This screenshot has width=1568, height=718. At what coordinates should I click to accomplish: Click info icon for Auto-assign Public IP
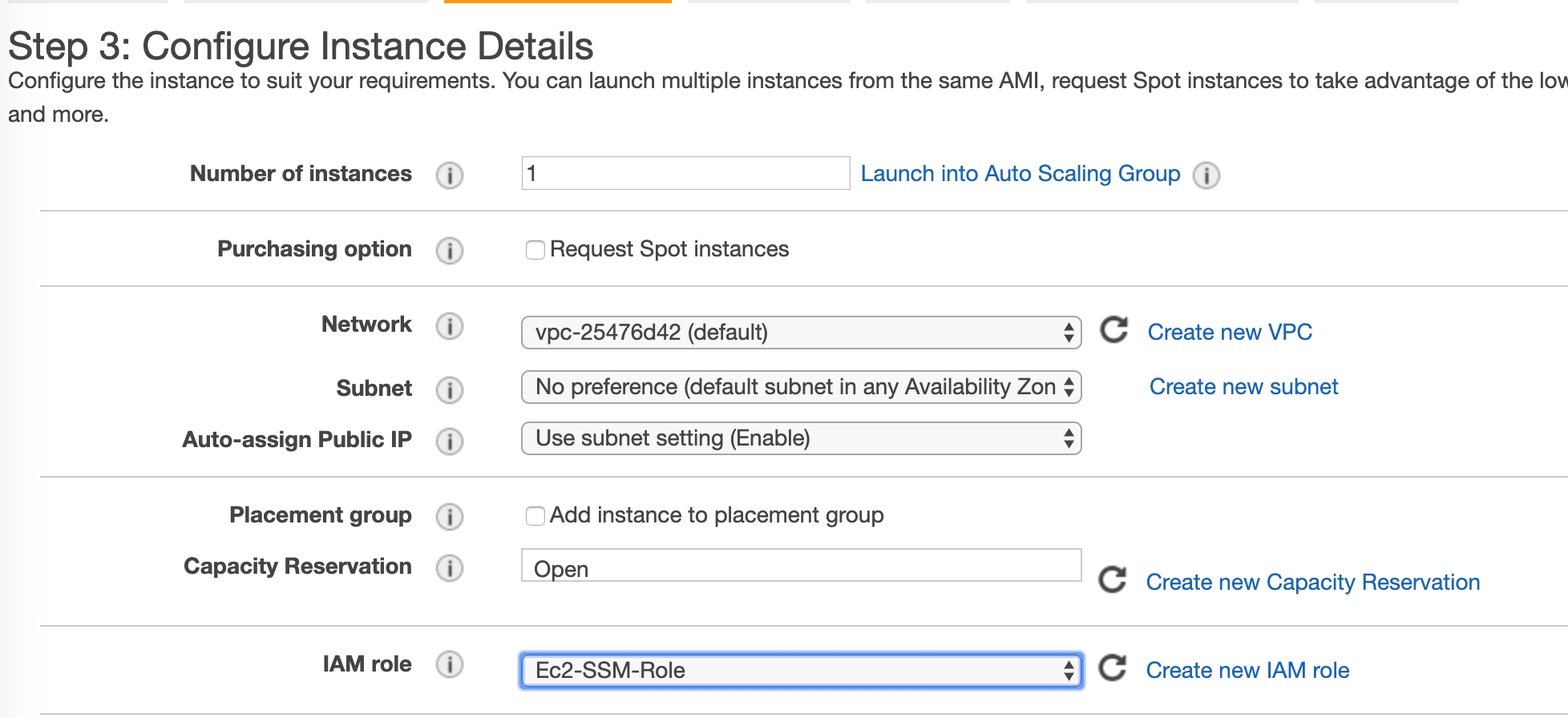coord(449,441)
